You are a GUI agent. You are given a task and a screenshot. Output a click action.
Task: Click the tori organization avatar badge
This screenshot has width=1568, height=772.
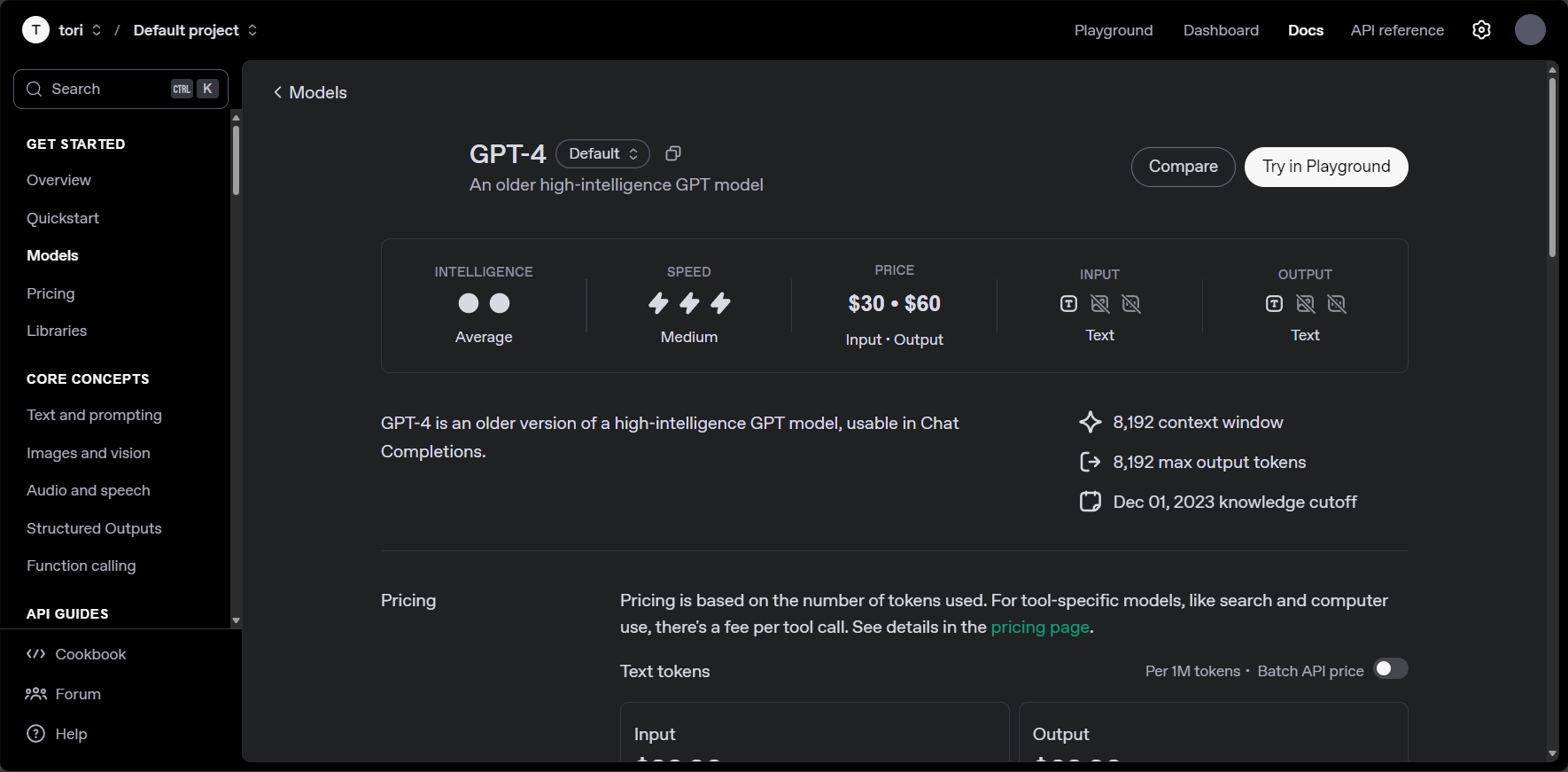coord(35,30)
